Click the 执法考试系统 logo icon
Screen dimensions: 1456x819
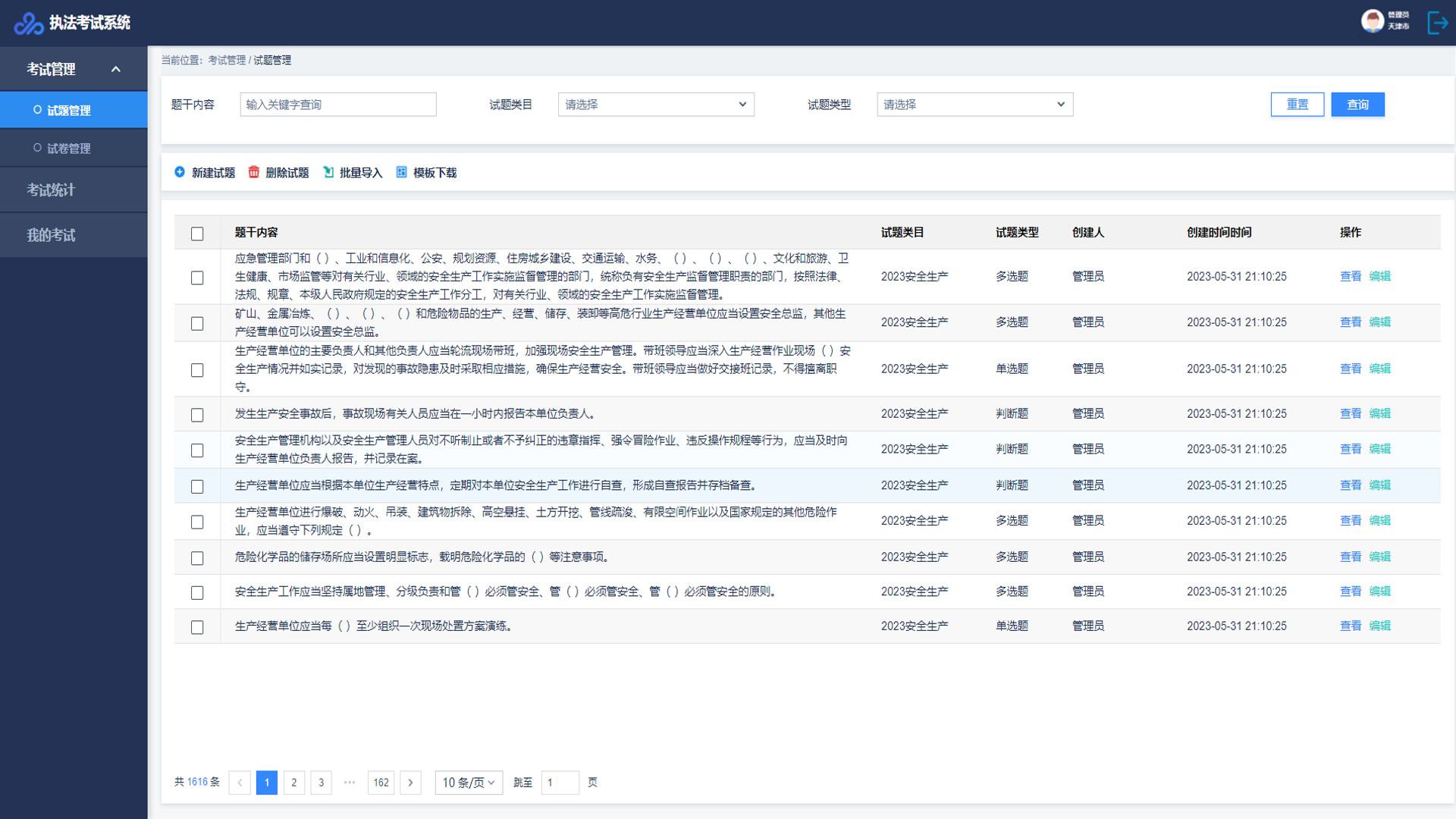27,23
